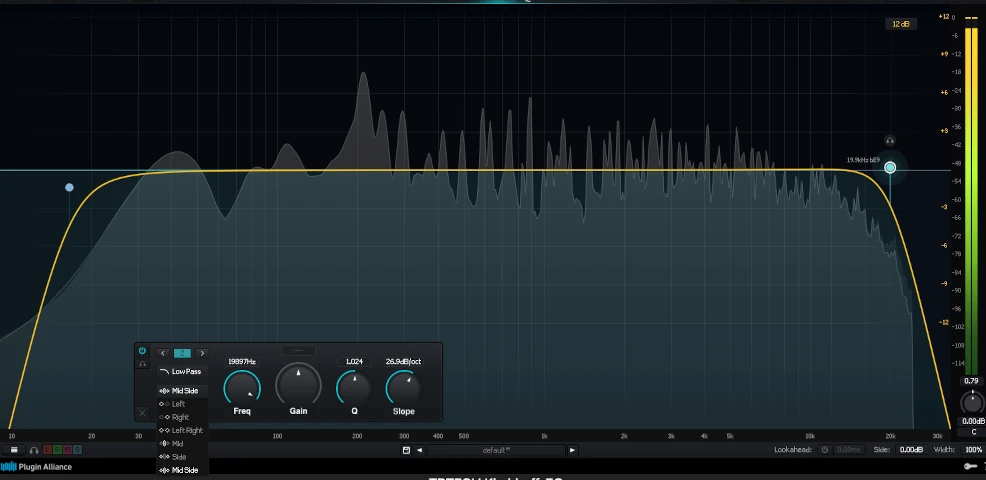Select the high pass band node near 15Hz
The image size is (986, 480).
tap(69, 187)
